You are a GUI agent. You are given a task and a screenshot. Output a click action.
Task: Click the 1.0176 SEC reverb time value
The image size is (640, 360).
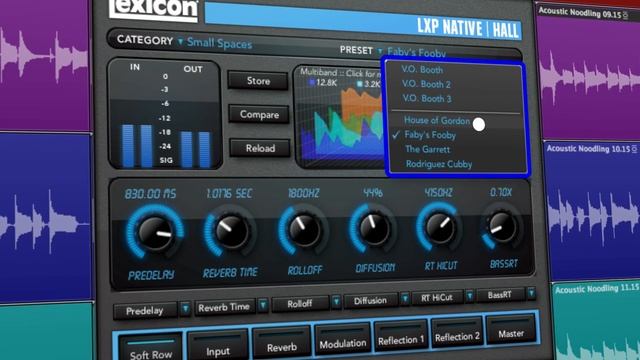pyautogui.click(x=229, y=193)
